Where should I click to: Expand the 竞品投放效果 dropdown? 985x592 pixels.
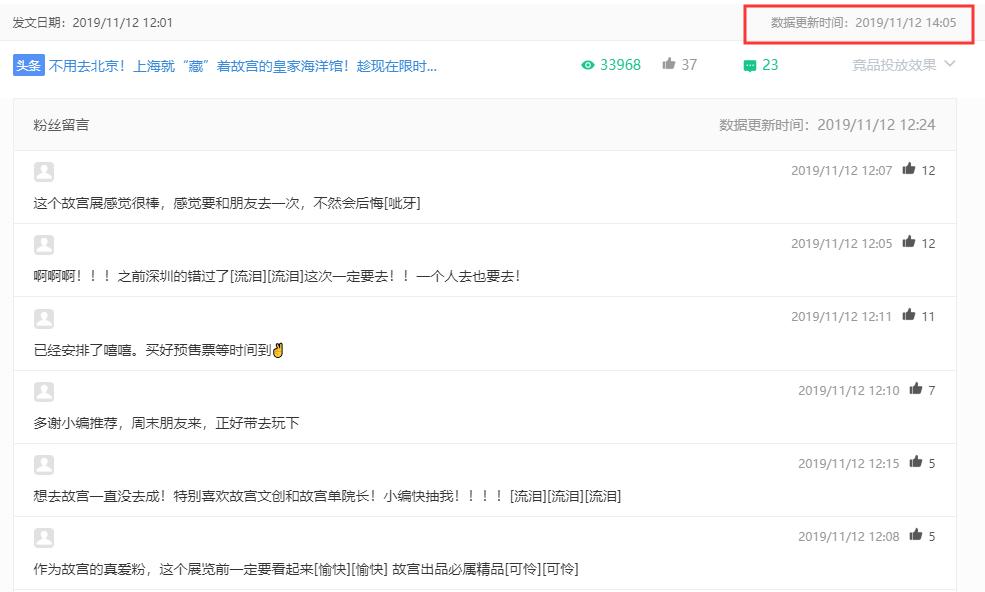[894, 65]
